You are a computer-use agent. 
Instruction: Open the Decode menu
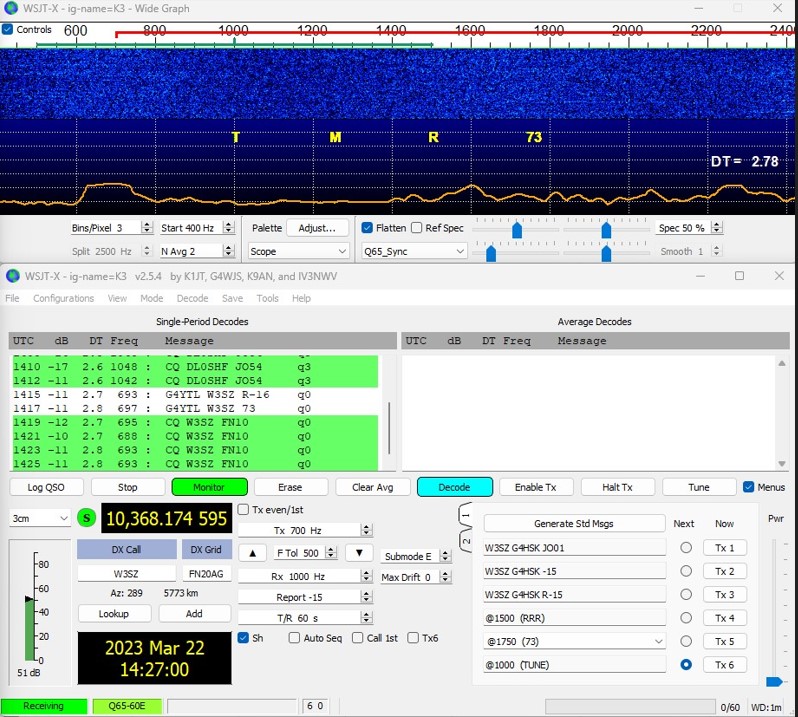pyautogui.click(x=192, y=298)
